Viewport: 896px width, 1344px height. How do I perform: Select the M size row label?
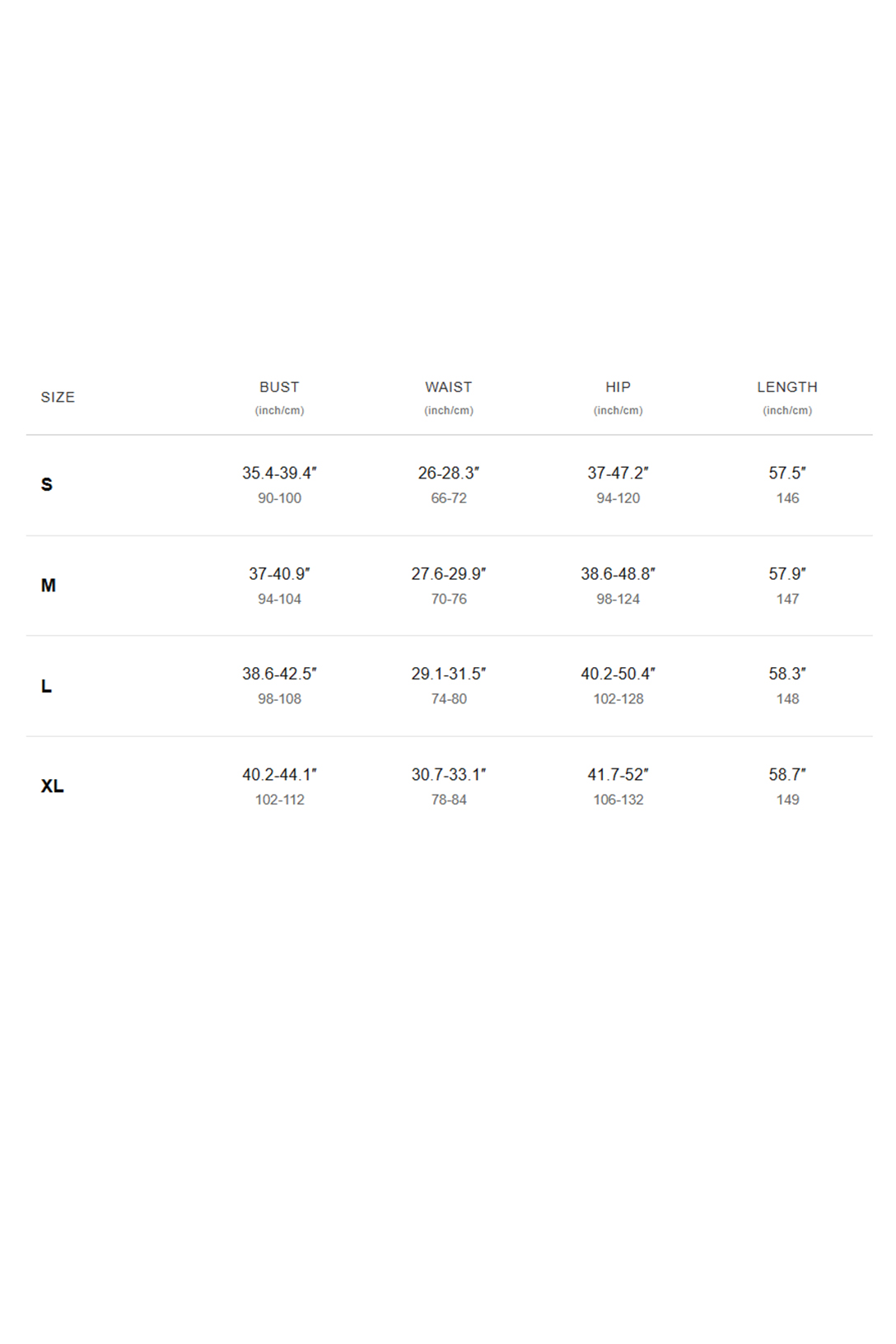pos(49,586)
